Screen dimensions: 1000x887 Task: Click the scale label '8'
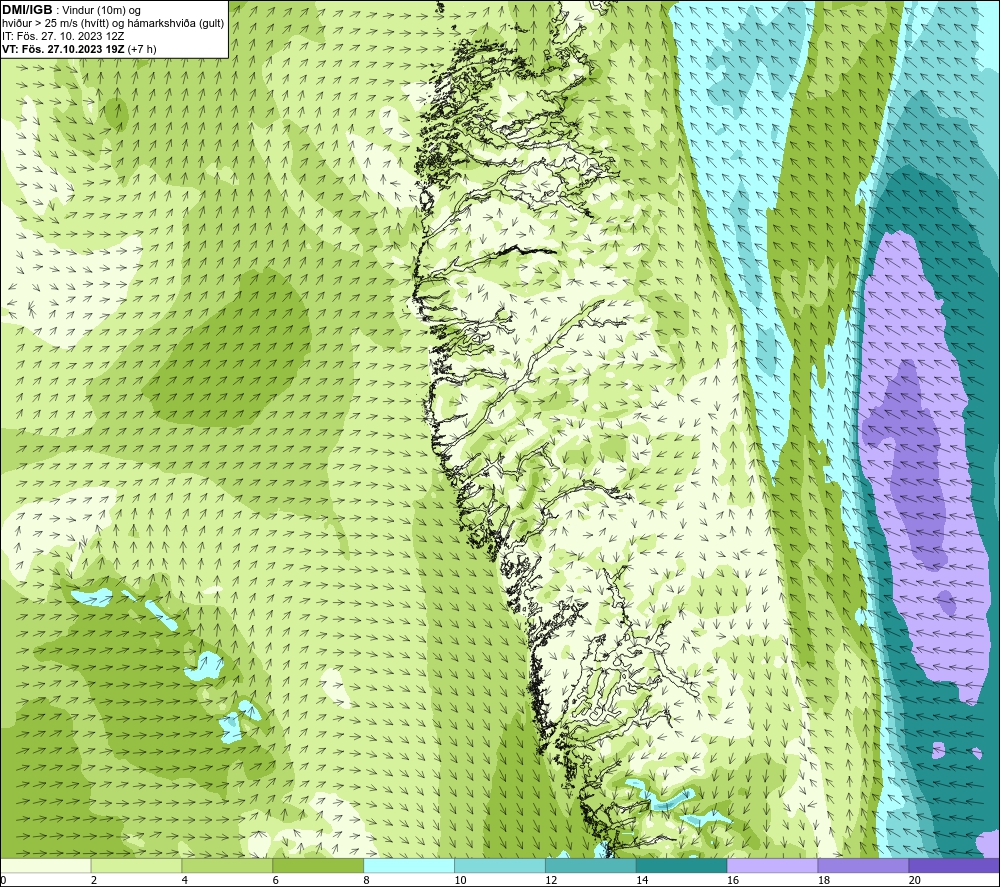pos(366,881)
